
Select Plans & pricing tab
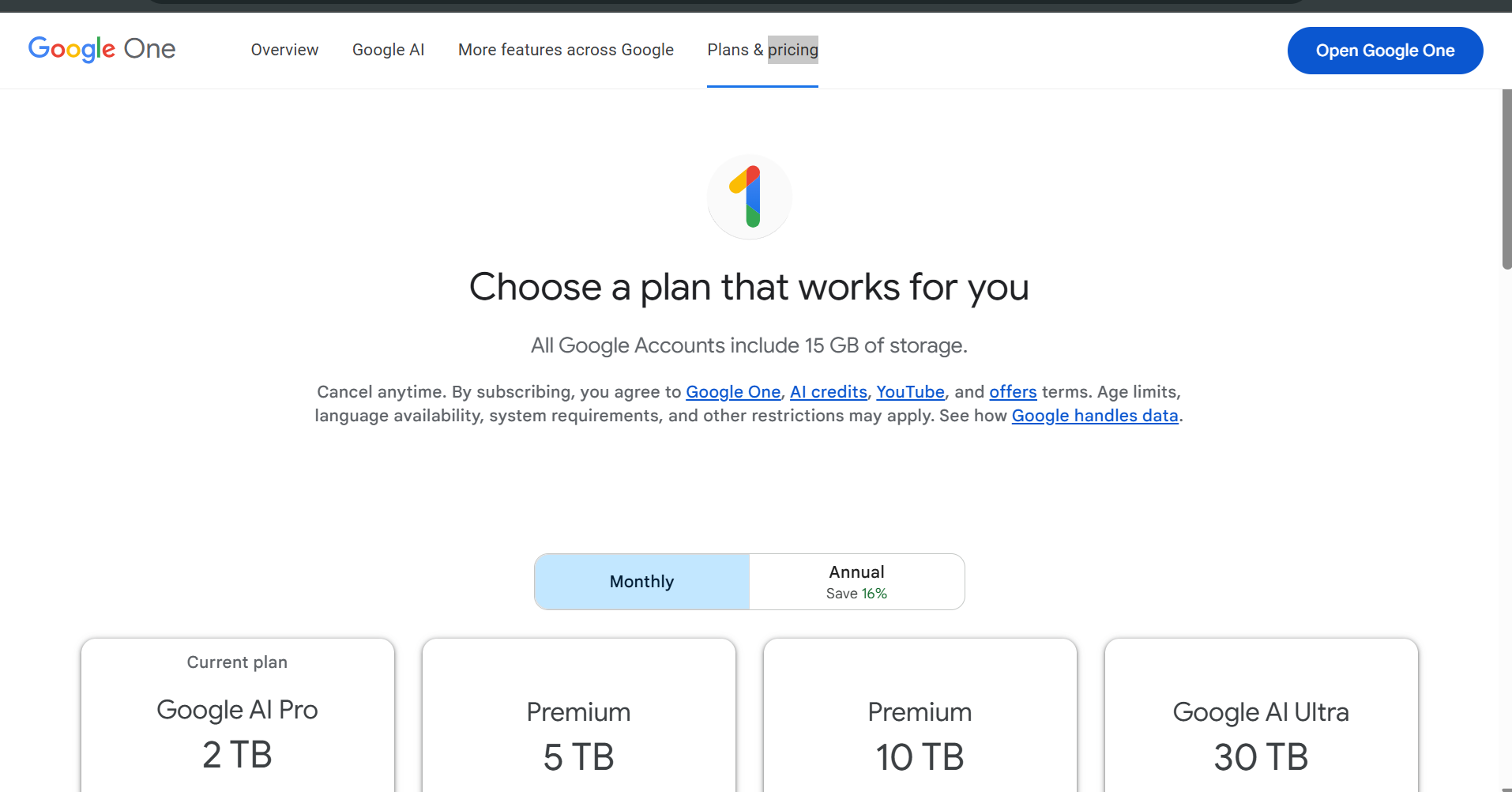coord(762,50)
